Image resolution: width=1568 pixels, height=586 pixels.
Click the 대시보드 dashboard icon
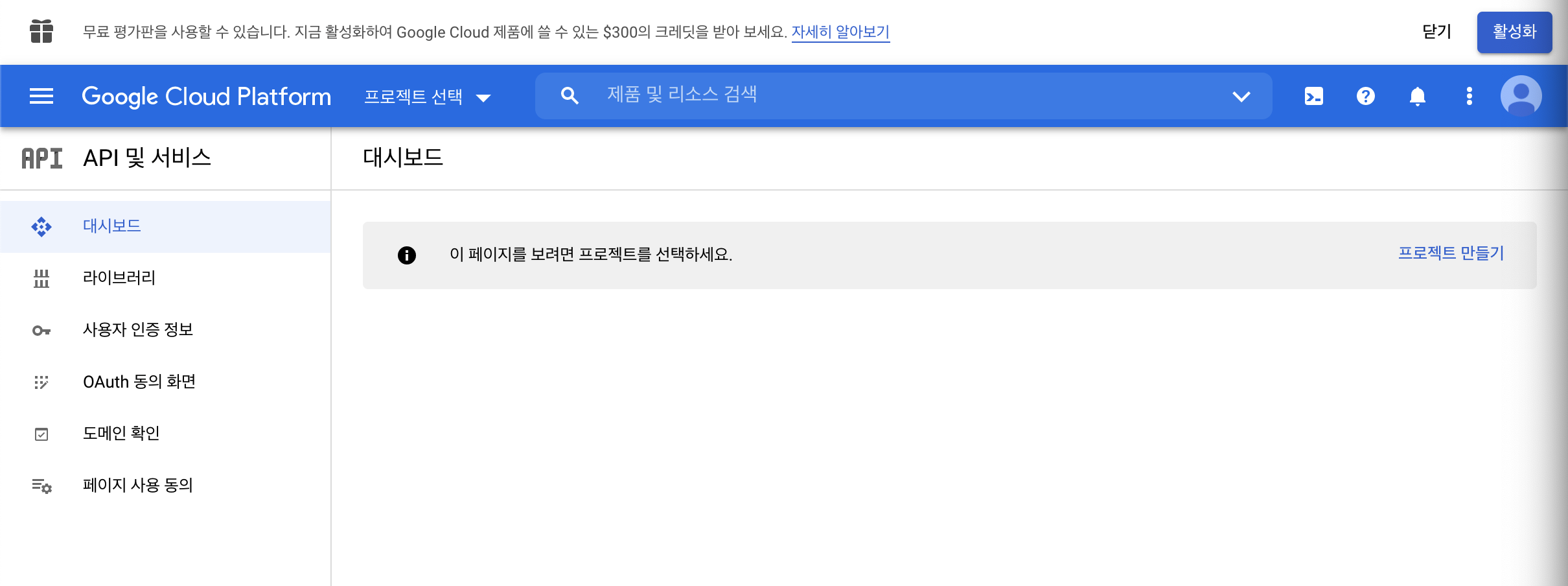coord(41,226)
